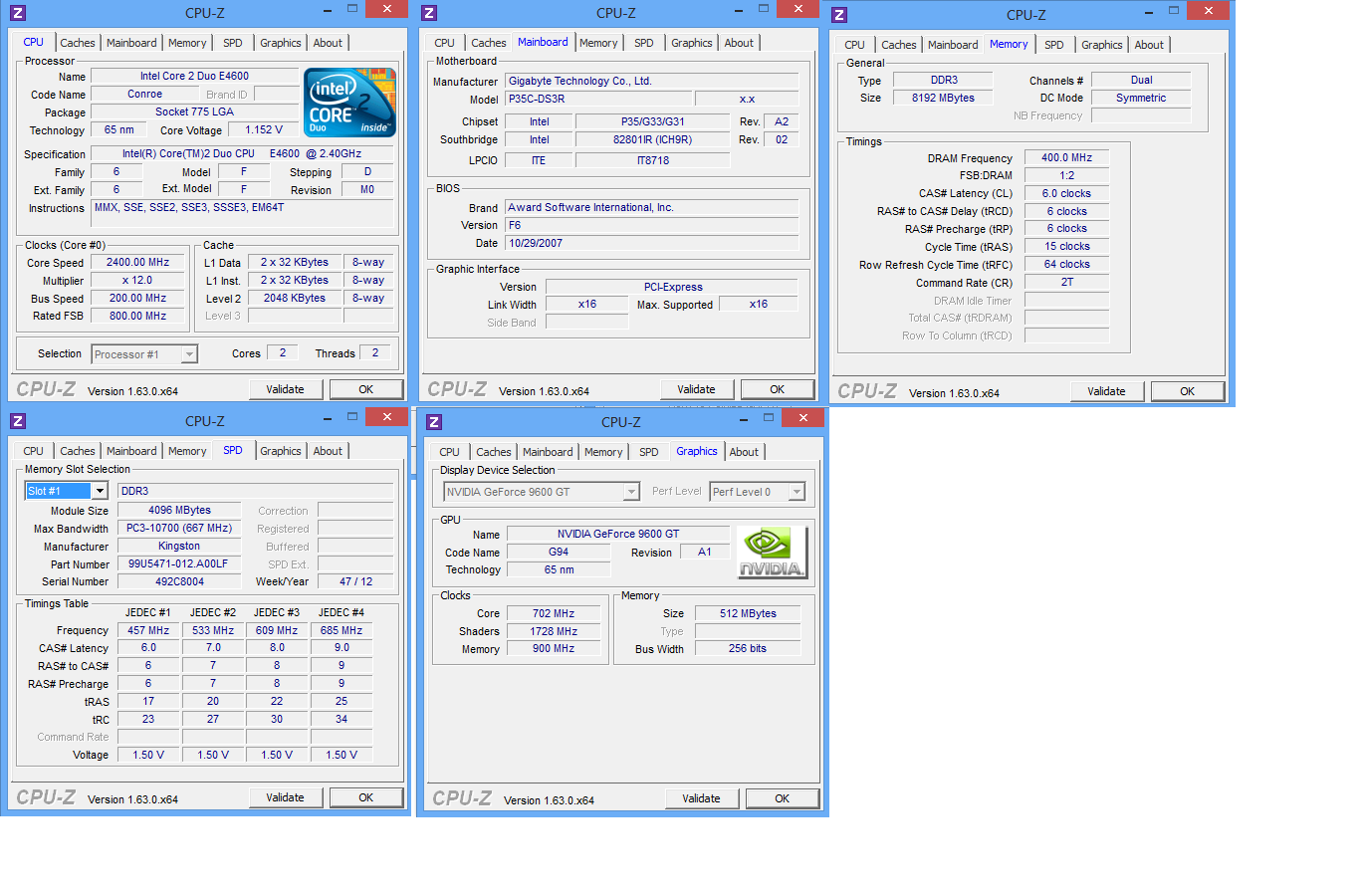Image resolution: width=1367 pixels, height=896 pixels.
Task: Click the BIOS date '10/29/2007'
Action: pos(651,243)
